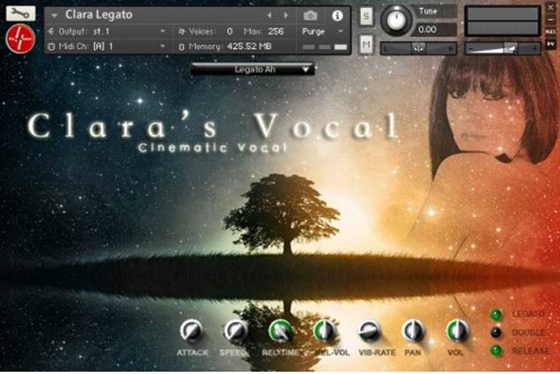Click the red library logo icon
The image size is (560, 374).
(20, 39)
